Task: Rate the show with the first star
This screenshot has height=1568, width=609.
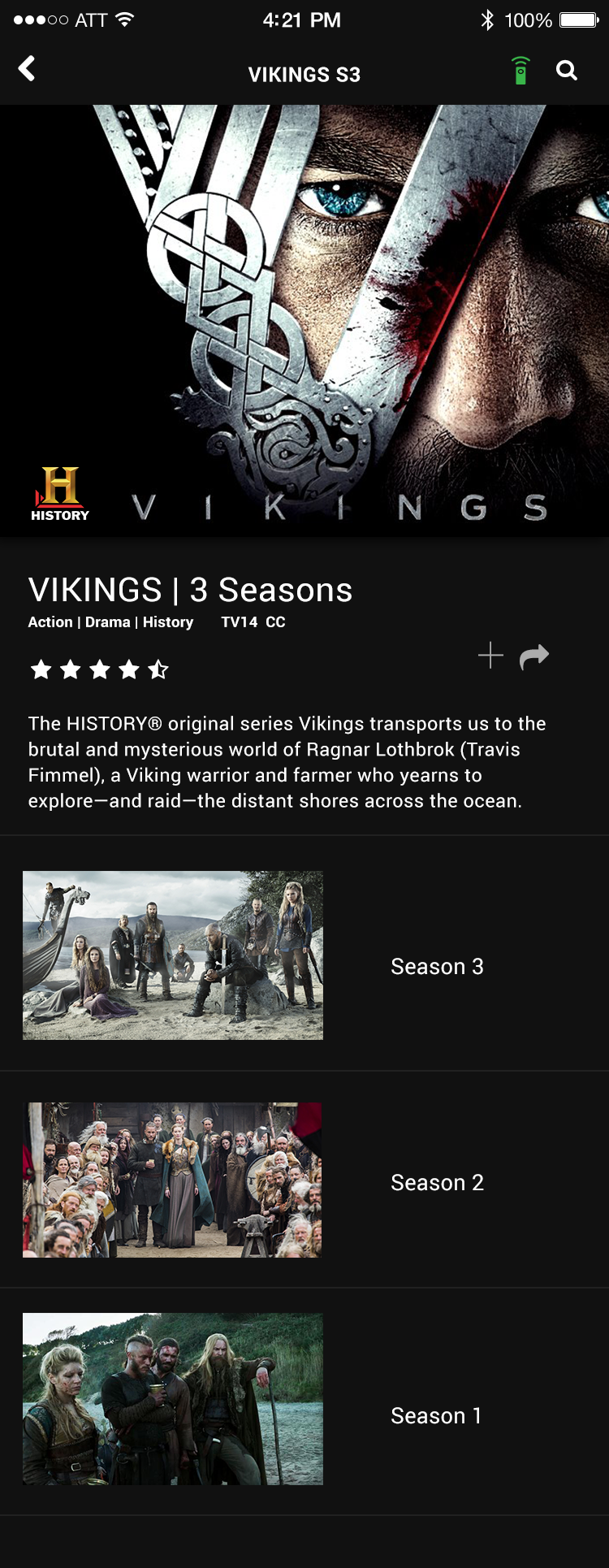Action: 41,669
